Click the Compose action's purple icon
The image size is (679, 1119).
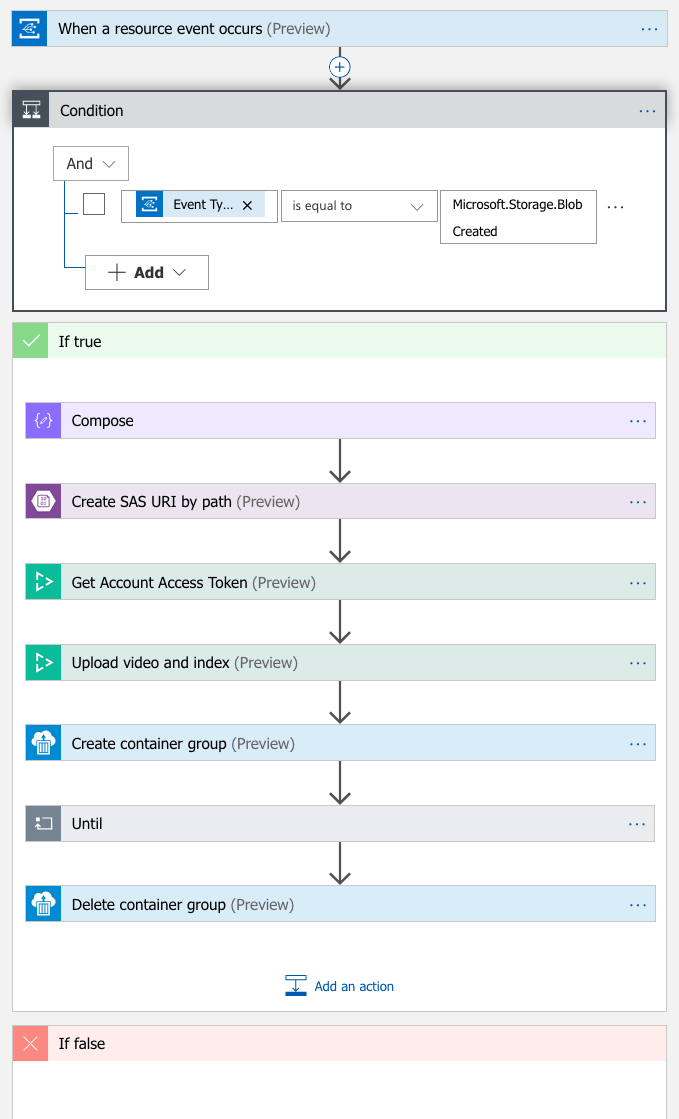(x=41, y=420)
